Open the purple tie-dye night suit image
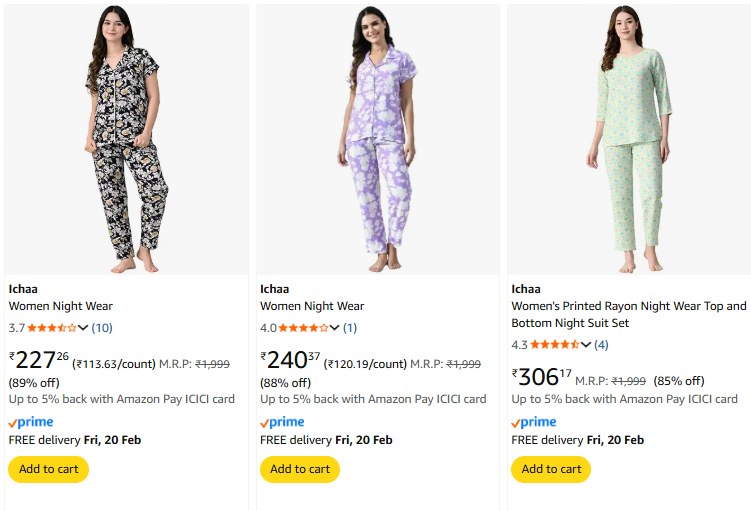This screenshot has width=751, height=511. point(377,140)
